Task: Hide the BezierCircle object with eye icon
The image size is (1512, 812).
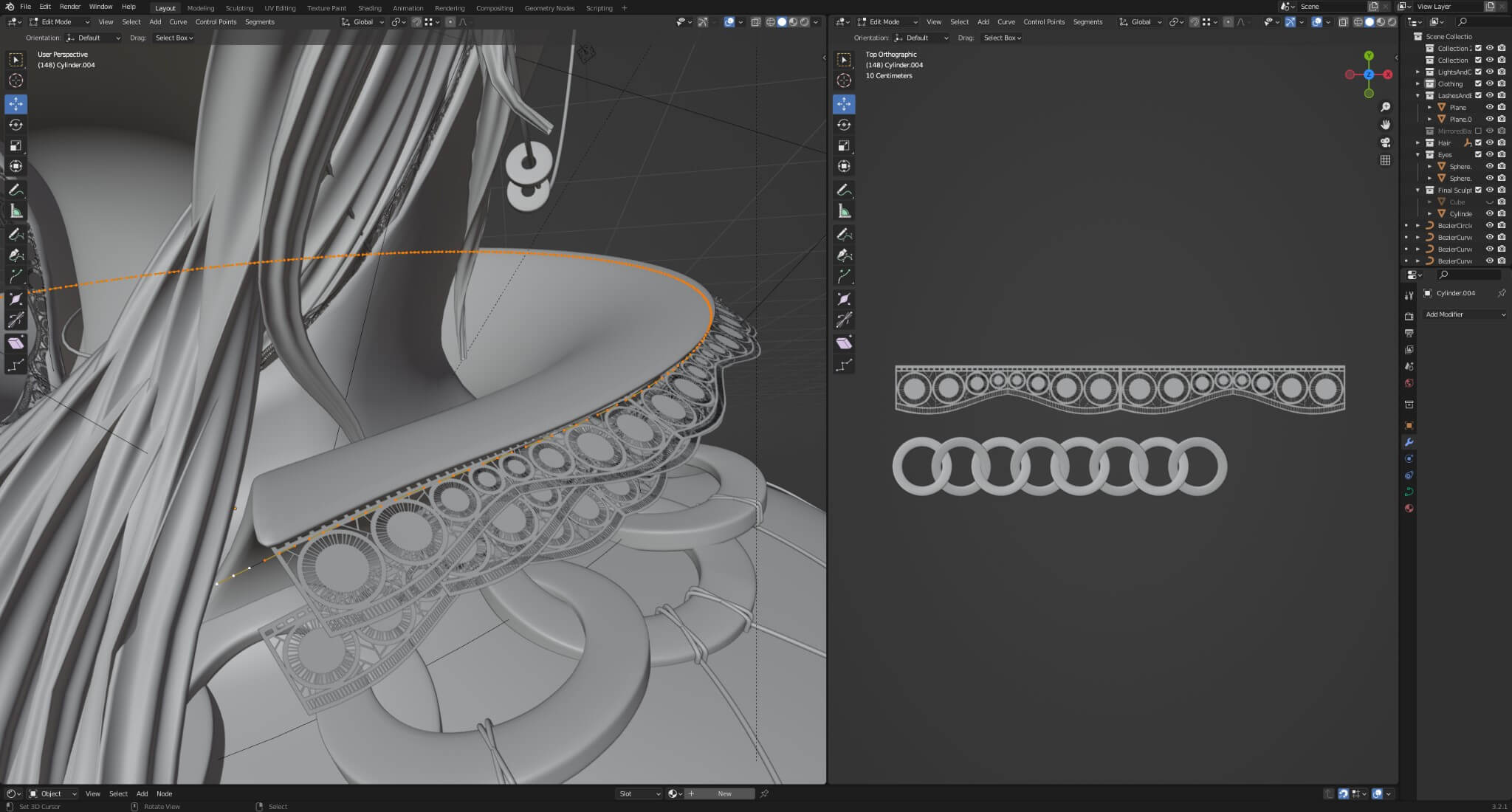Action: [x=1490, y=225]
